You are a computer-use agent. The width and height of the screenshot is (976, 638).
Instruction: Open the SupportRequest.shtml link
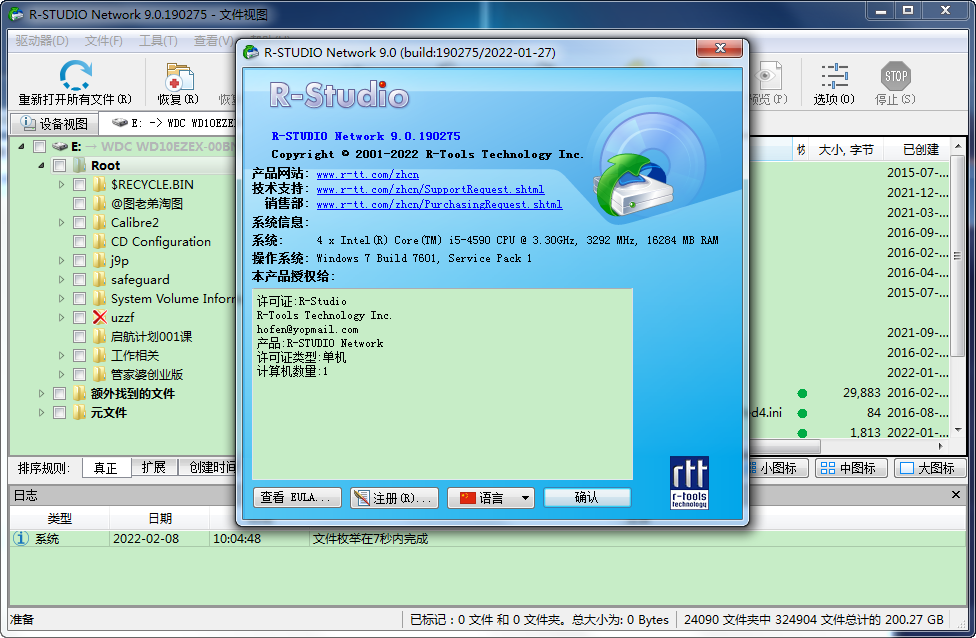tap(430, 189)
